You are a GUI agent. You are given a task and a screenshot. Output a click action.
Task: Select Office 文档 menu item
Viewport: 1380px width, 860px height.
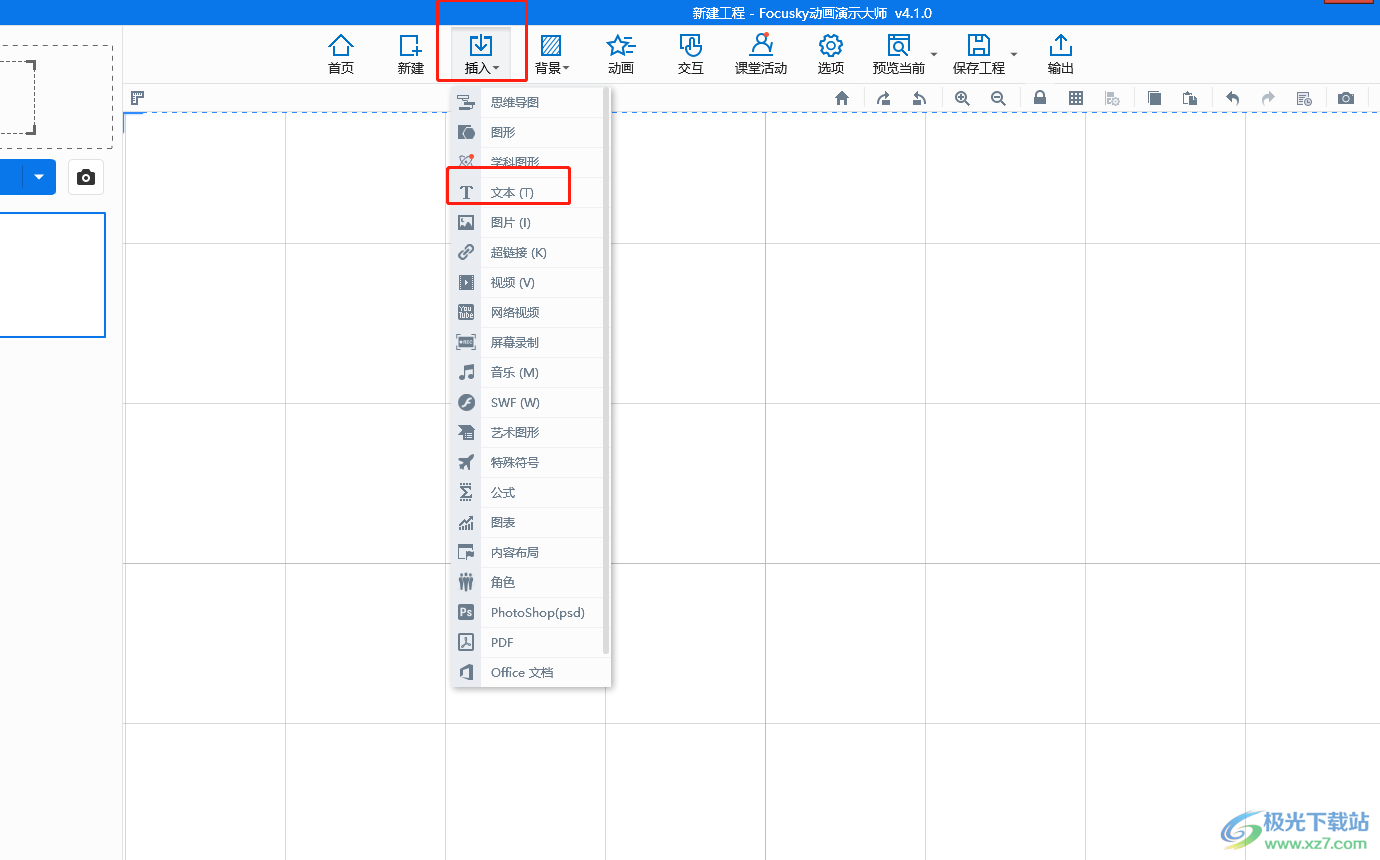(x=528, y=672)
